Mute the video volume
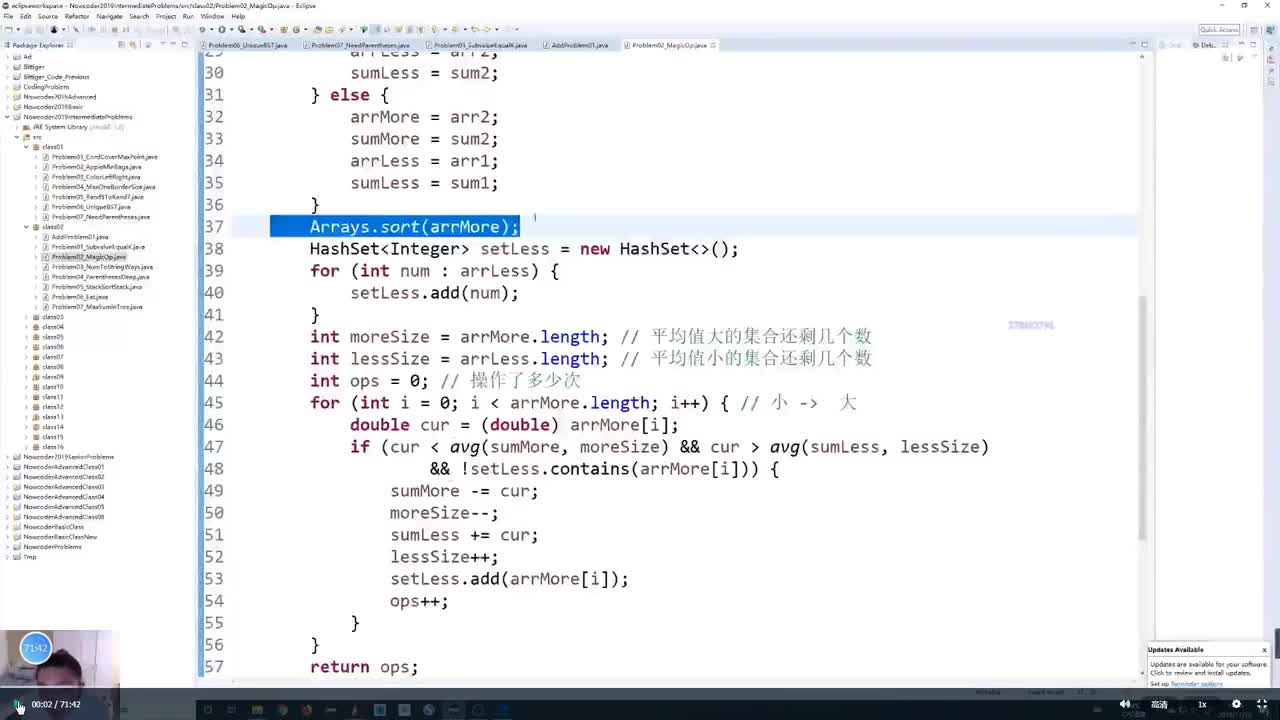The width and height of the screenshot is (1280, 720). [x=1126, y=704]
